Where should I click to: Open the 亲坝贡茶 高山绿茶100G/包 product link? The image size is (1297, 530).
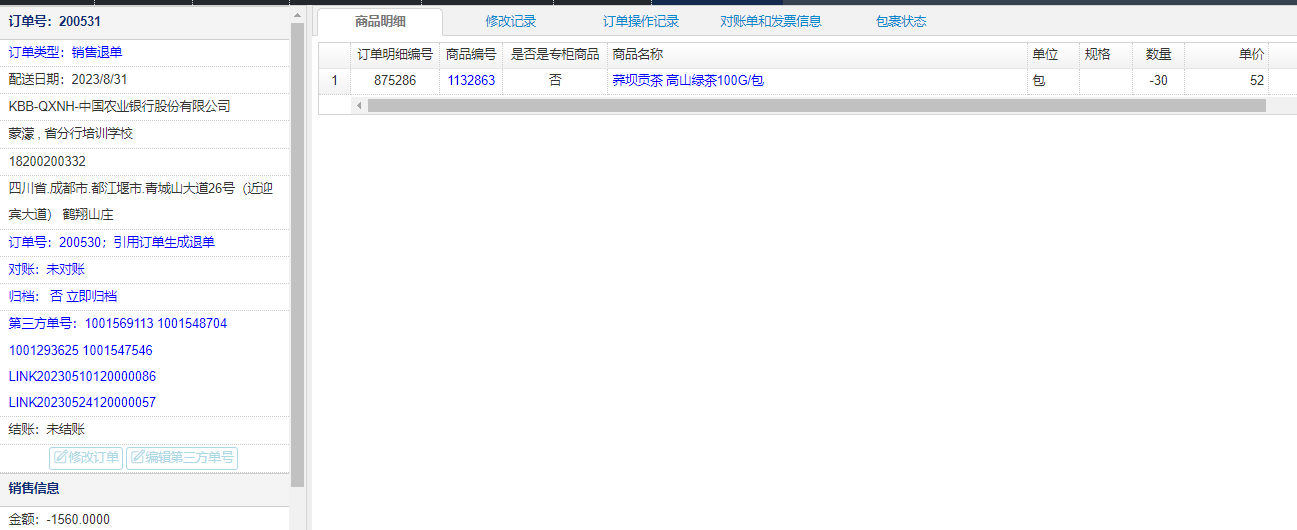click(x=688, y=81)
